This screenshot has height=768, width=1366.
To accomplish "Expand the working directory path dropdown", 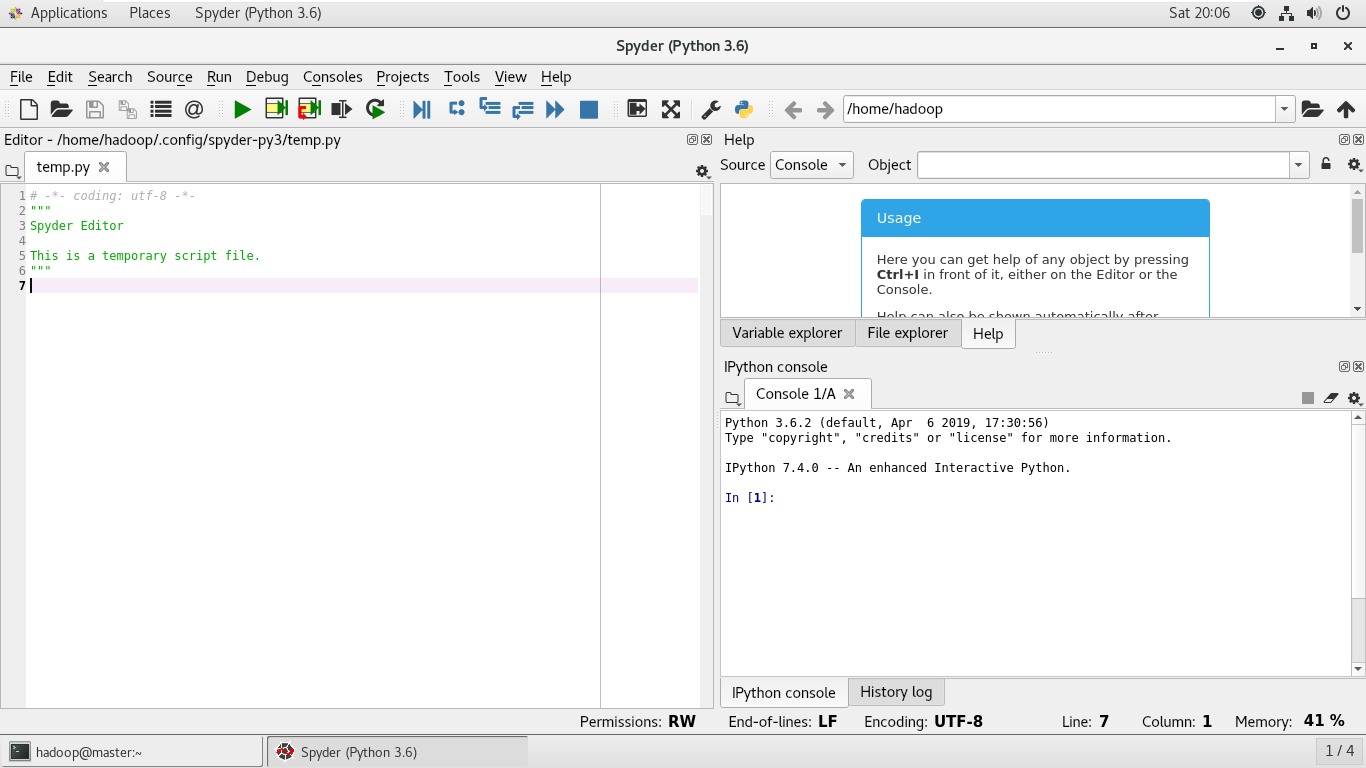I will pyautogui.click(x=1285, y=109).
